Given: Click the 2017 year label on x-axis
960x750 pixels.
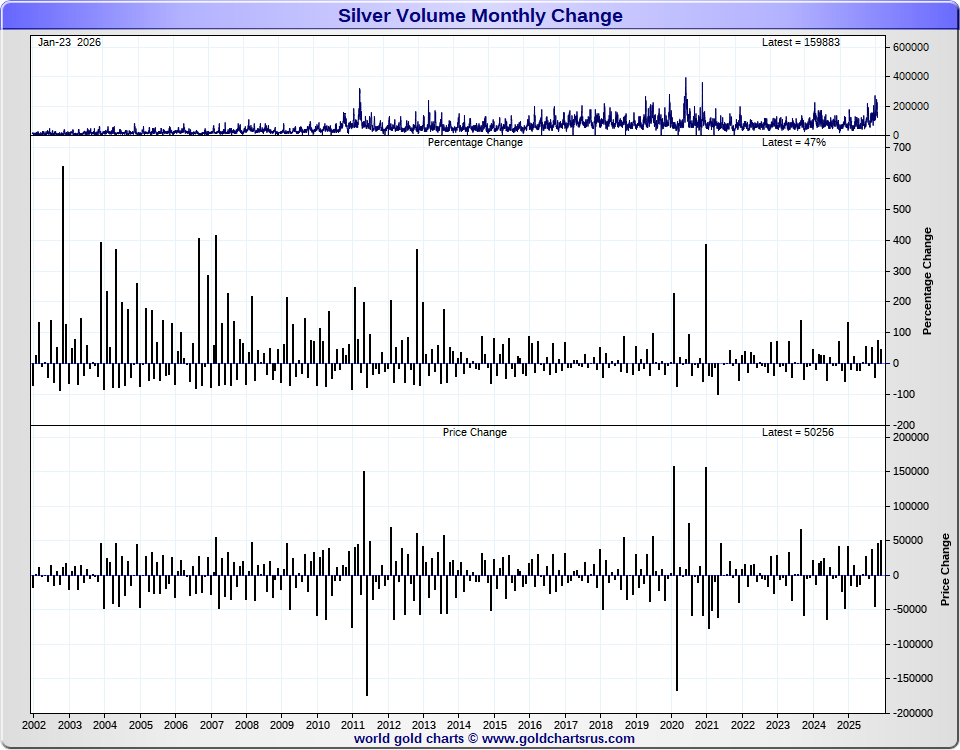Looking at the screenshot, I should tap(566, 726).
